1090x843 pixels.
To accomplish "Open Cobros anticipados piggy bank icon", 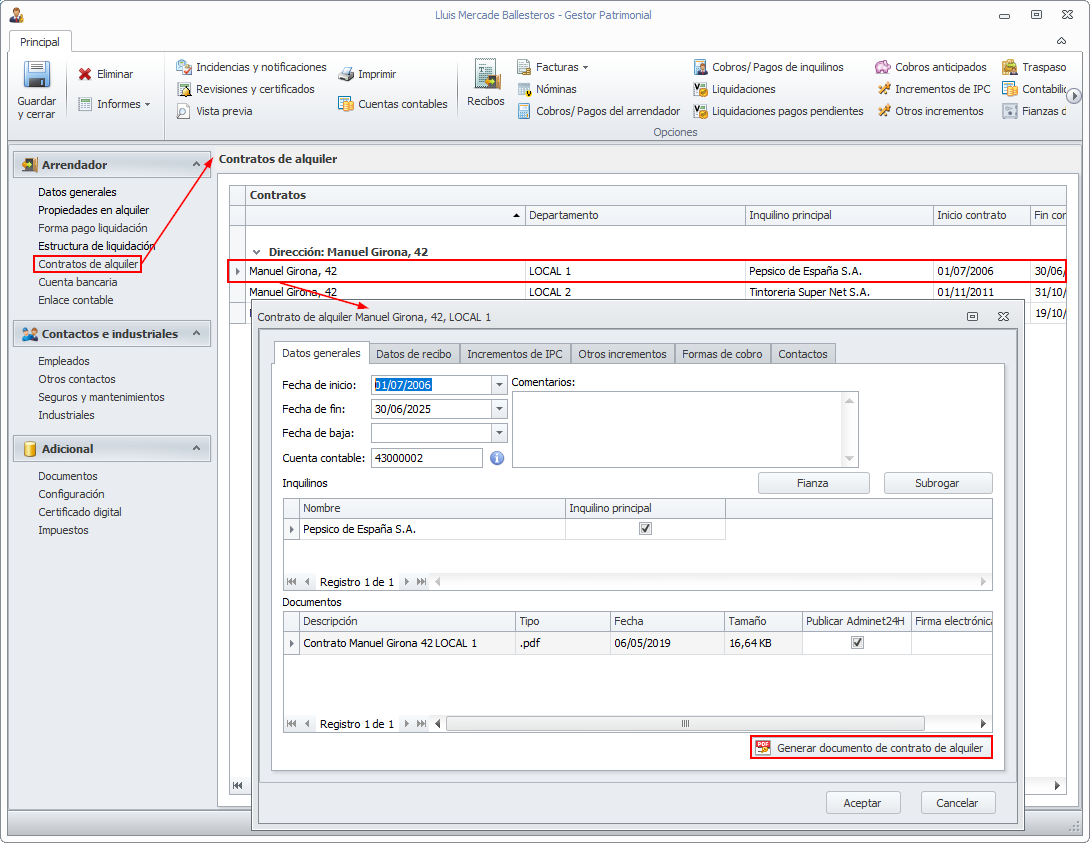I will pyautogui.click(x=883, y=67).
